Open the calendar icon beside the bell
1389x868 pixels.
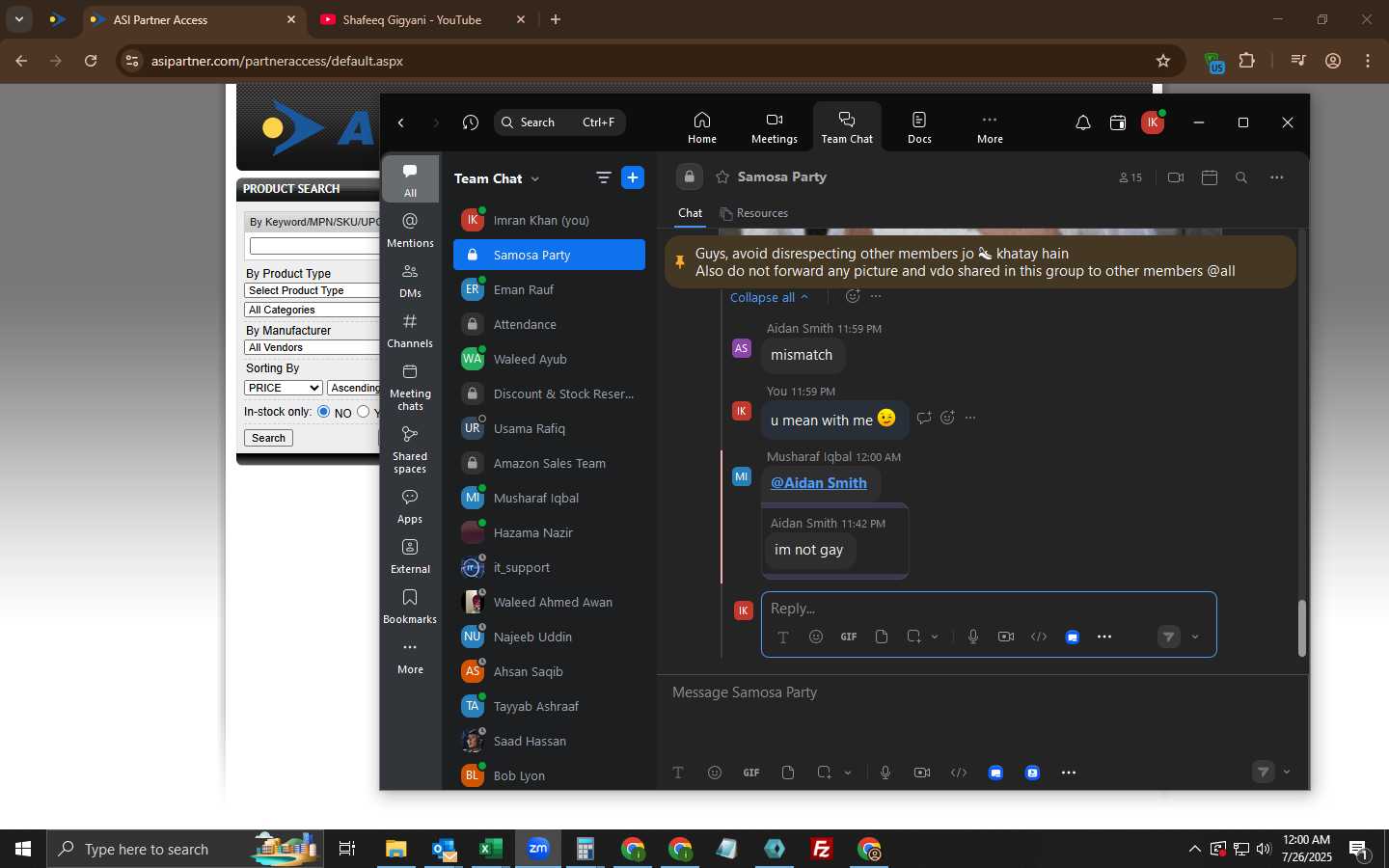[1117, 122]
